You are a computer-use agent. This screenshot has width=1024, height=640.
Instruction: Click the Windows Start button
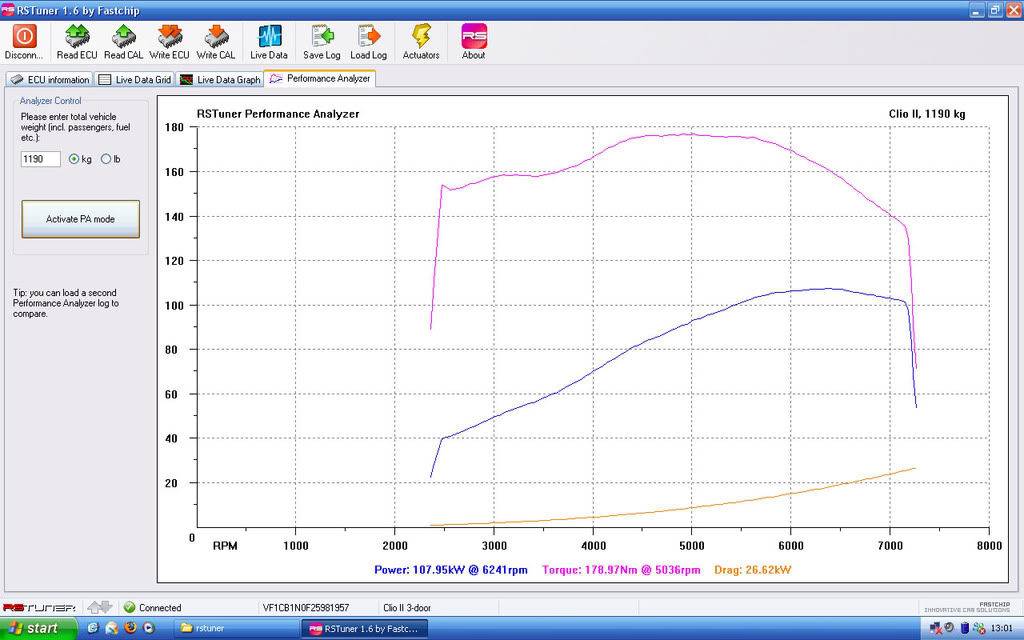tap(38, 628)
